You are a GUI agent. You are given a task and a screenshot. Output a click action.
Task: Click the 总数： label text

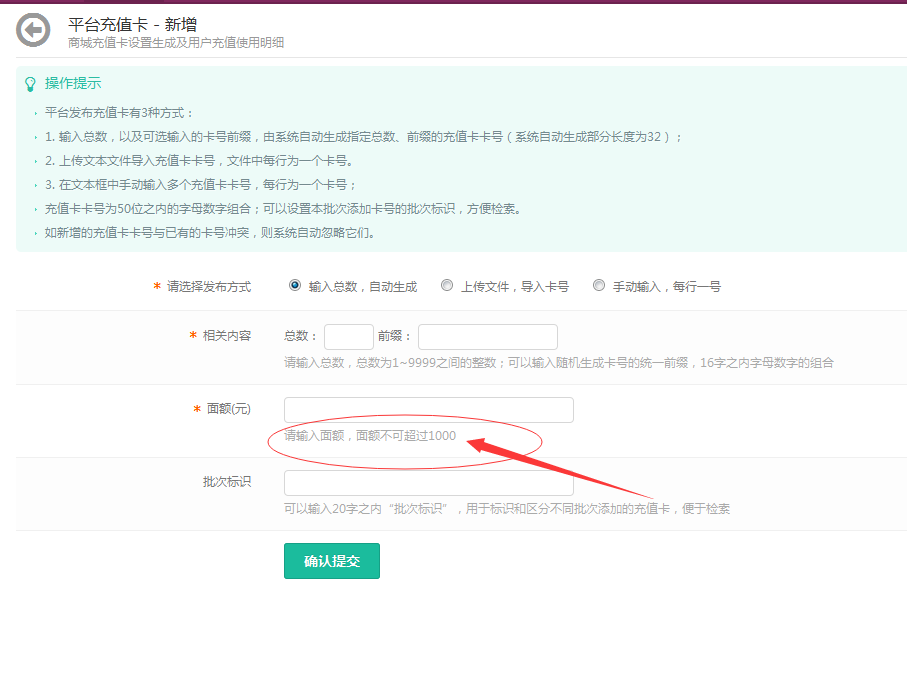pyautogui.click(x=301, y=336)
